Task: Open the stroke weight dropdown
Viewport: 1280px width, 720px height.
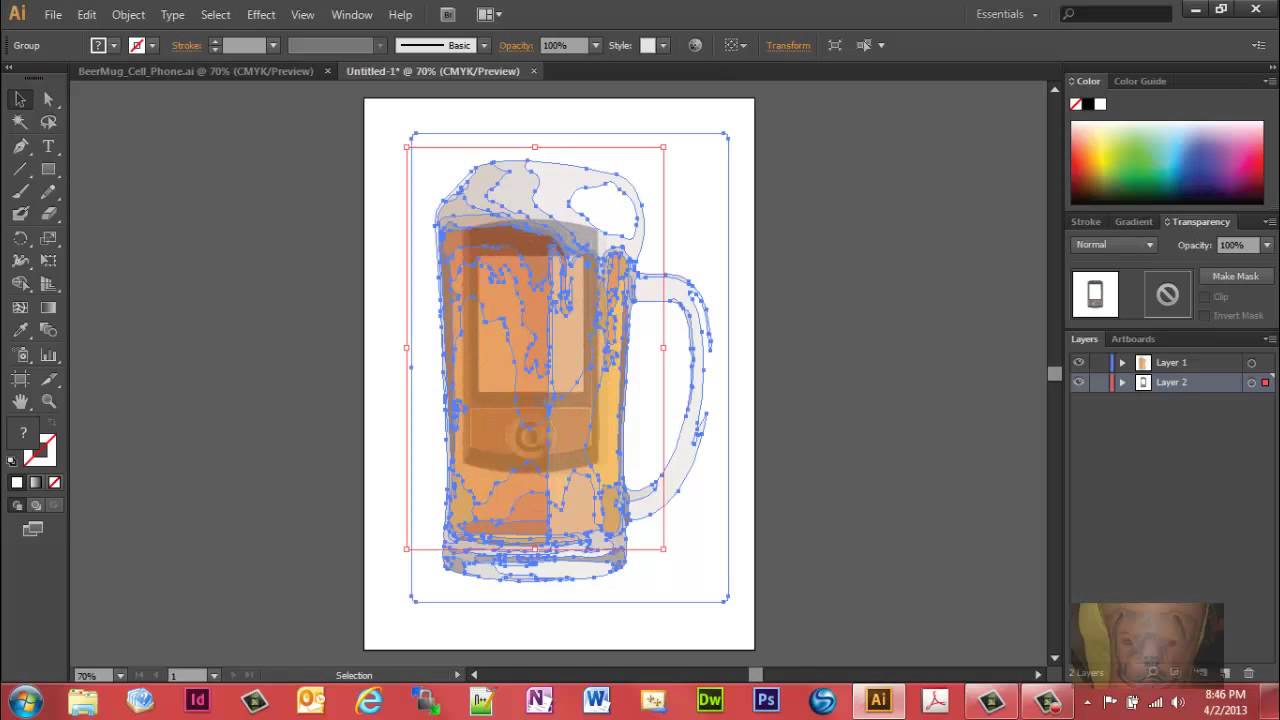Action: (x=272, y=45)
